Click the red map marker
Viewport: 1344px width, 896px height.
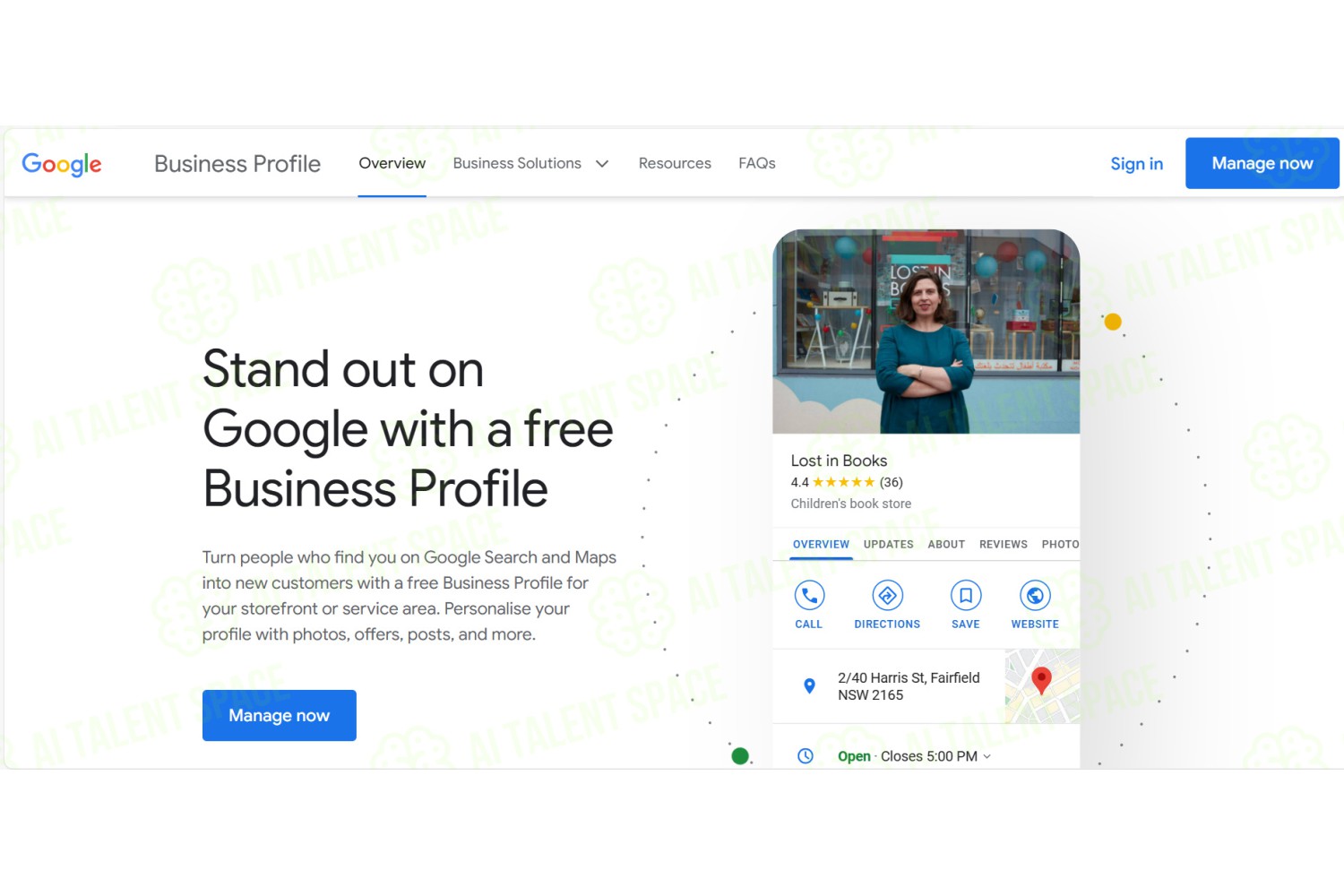[x=1041, y=680]
